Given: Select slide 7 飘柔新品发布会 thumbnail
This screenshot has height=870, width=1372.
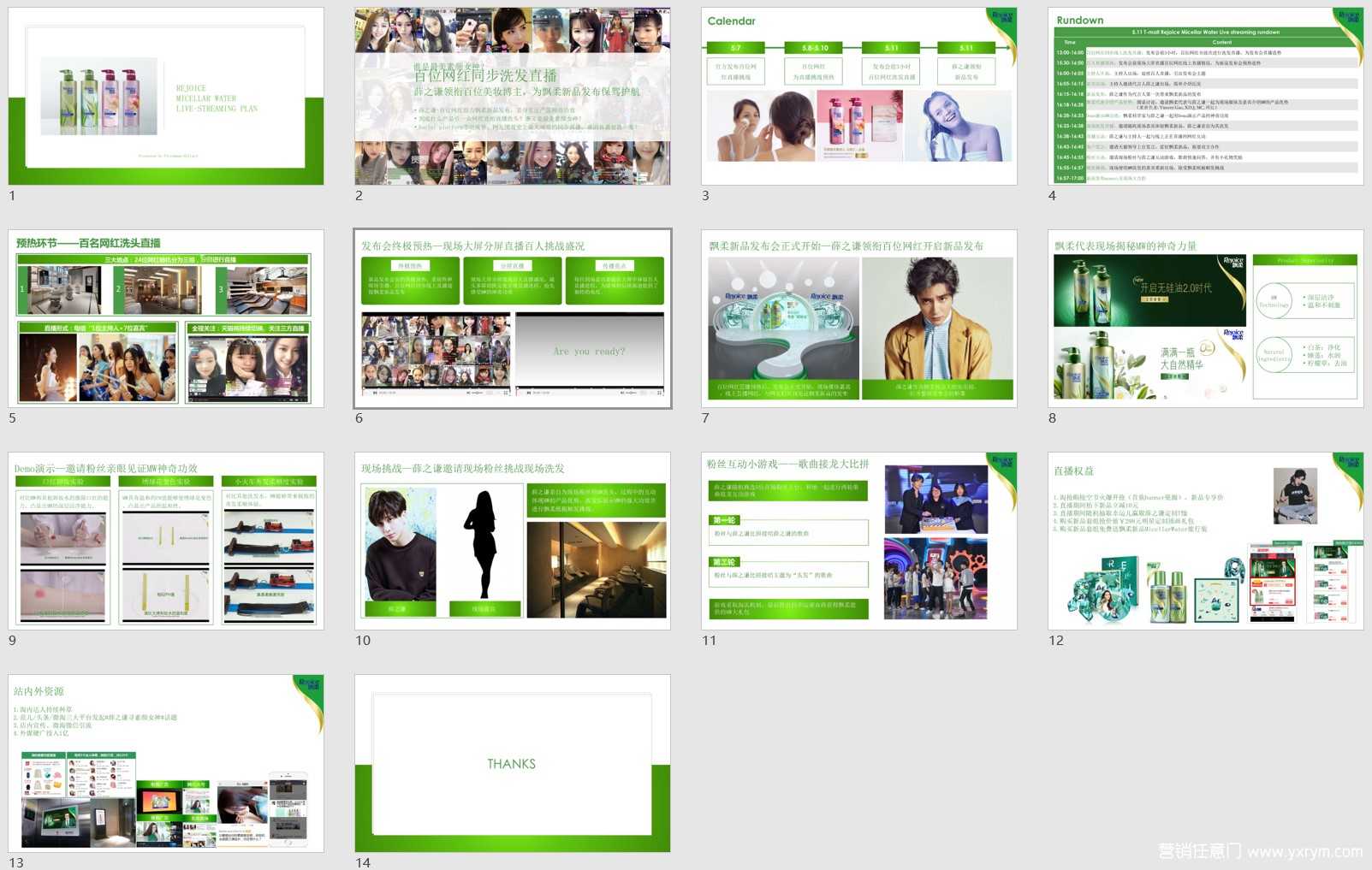Looking at the screenshot, I should 859,318.
